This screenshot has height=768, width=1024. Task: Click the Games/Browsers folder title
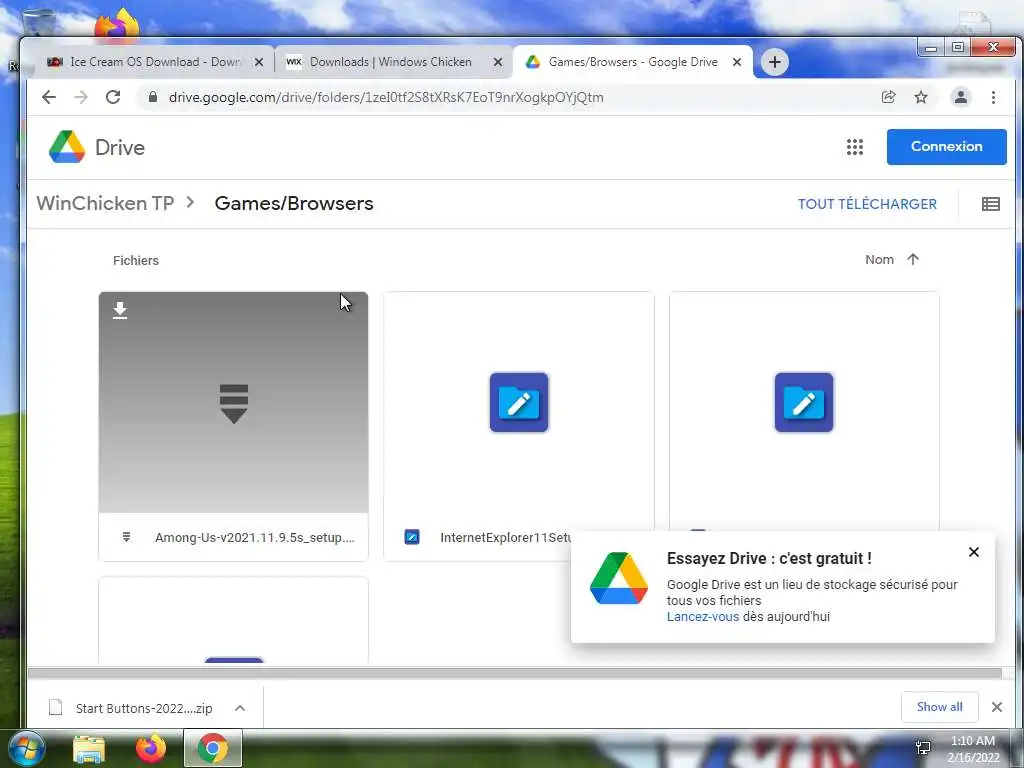click(x=294, y=203)
